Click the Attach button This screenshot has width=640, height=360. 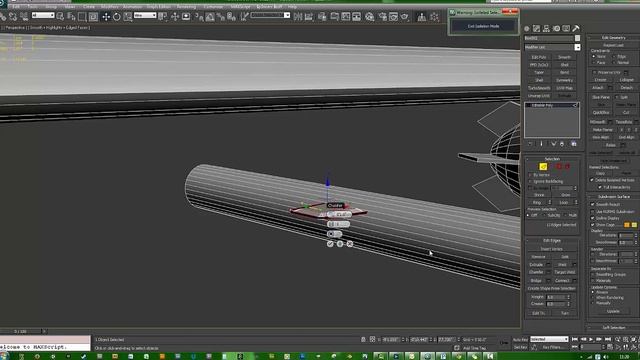598,88
